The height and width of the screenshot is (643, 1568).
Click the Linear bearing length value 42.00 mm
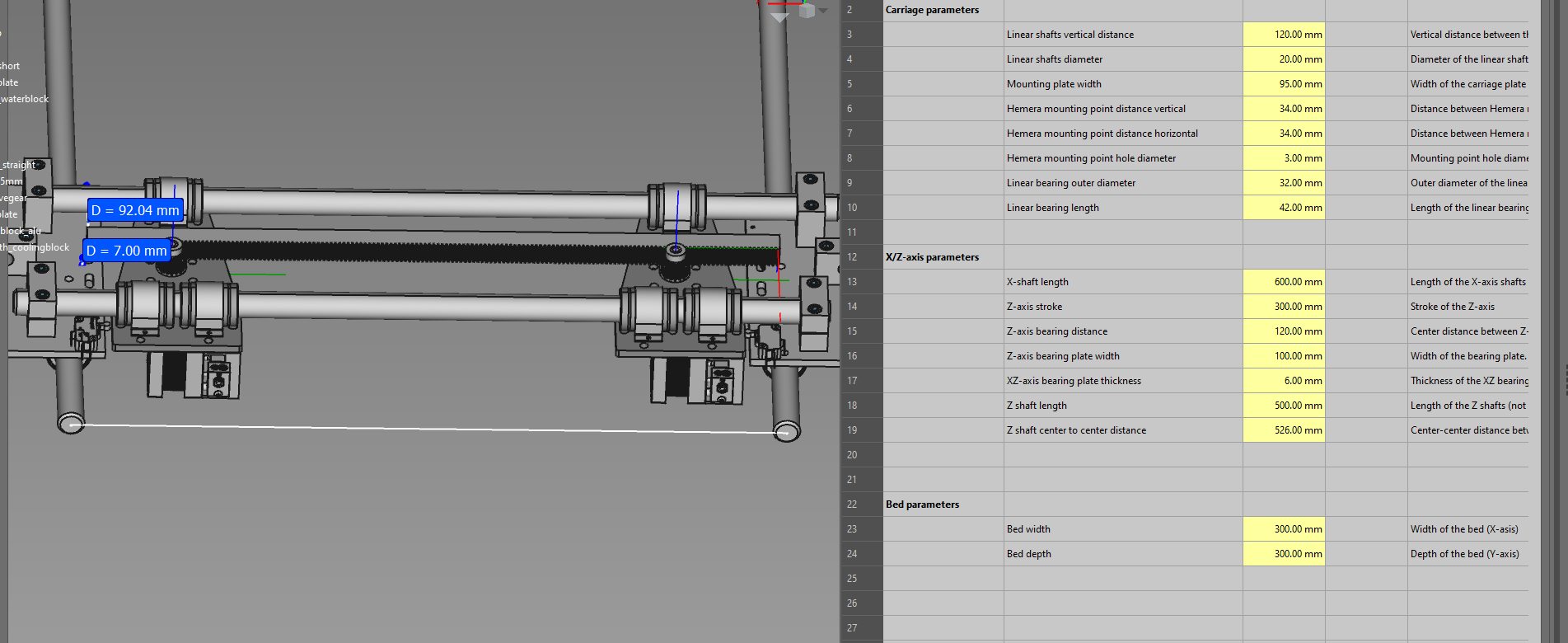click(1284, 208)
